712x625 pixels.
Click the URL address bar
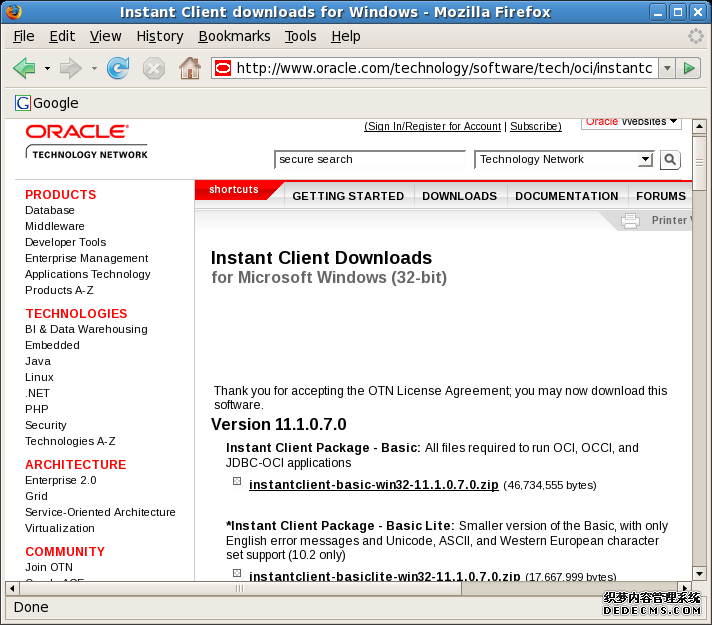coord(440,68)
